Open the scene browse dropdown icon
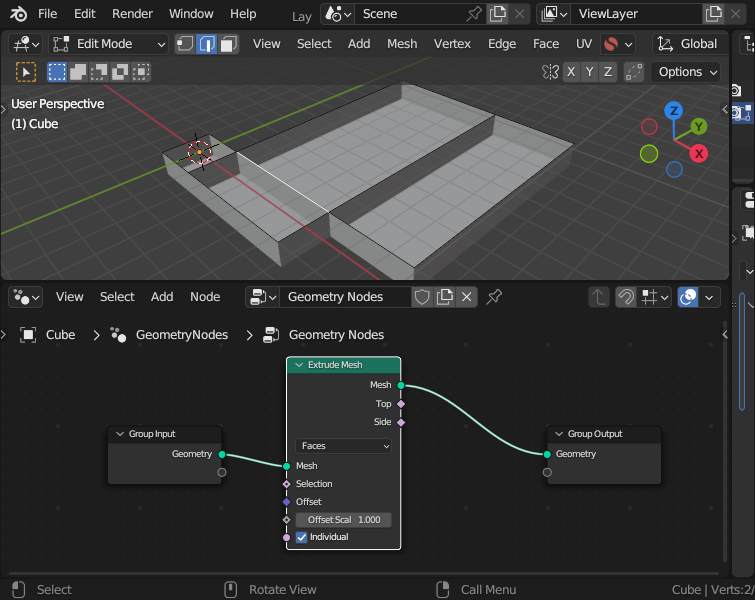Image resolution: width=755 pixels, height=600 pixels. coord(338,14)
